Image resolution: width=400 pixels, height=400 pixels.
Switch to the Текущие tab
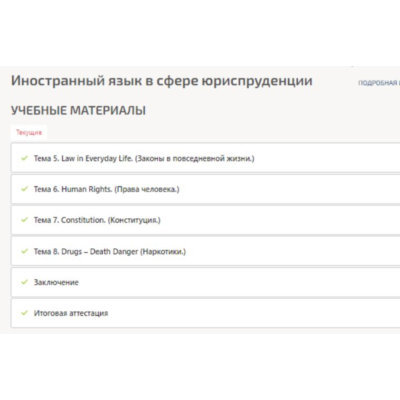[29, 133]
